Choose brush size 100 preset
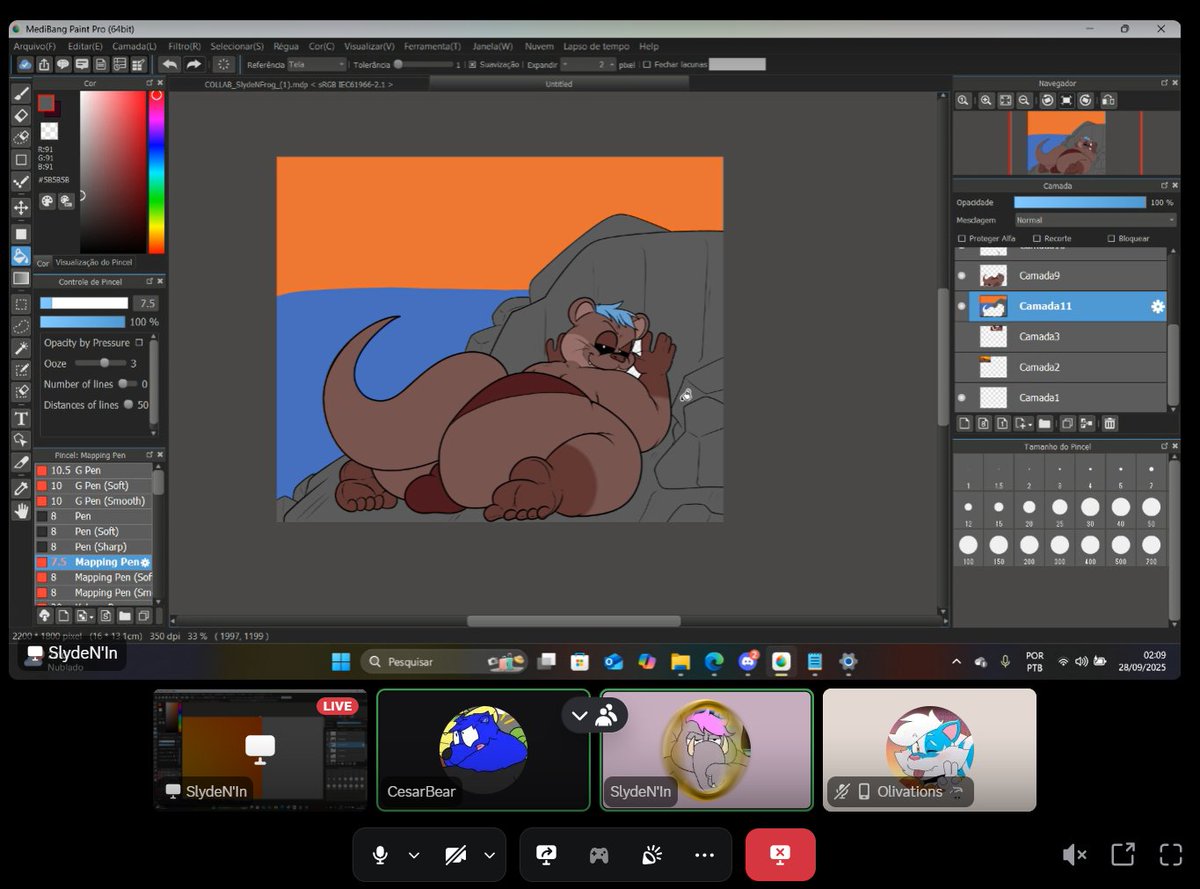 pyautogui.click(x=968, y=547)
